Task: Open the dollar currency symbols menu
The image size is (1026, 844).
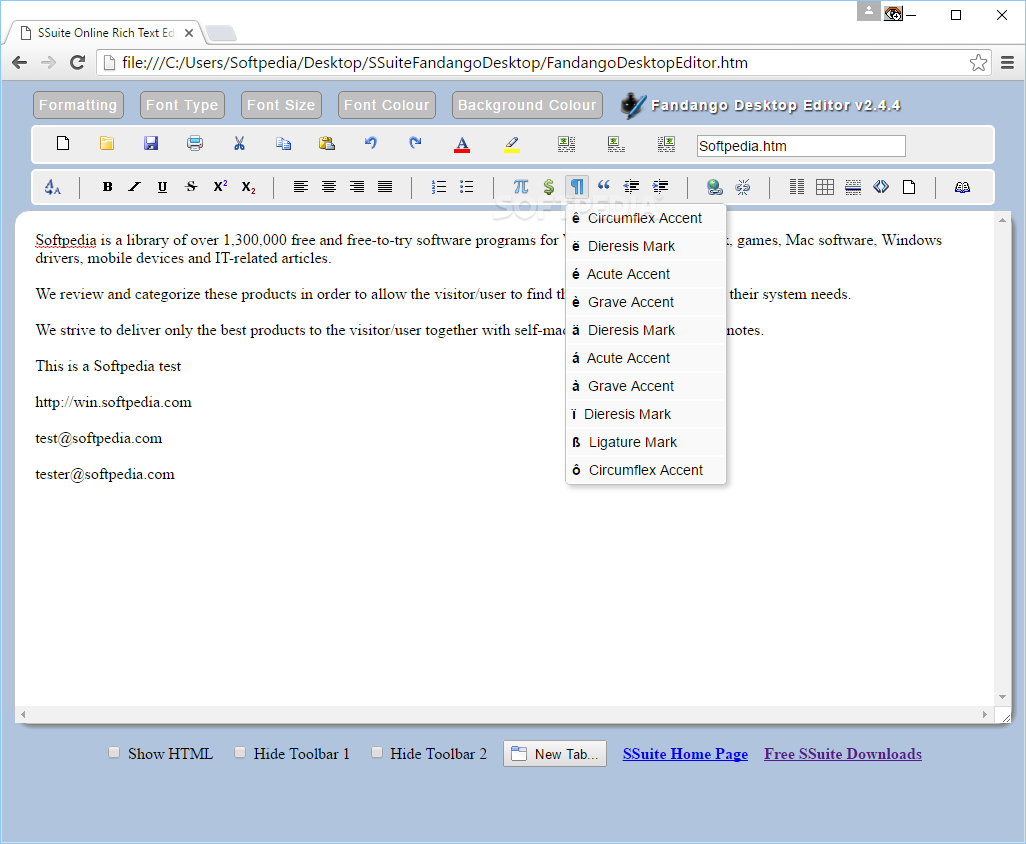Action: (x=548, y=187)
